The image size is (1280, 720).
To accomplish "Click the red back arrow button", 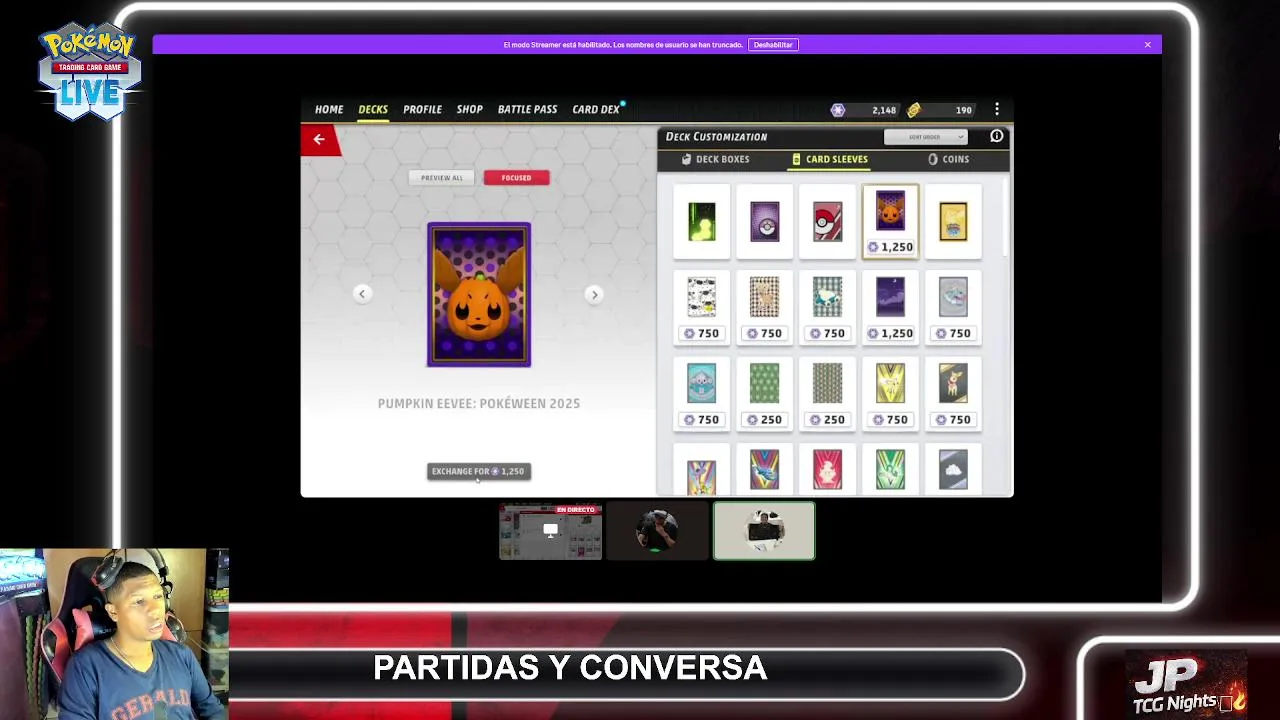I will tap(319, 140).
